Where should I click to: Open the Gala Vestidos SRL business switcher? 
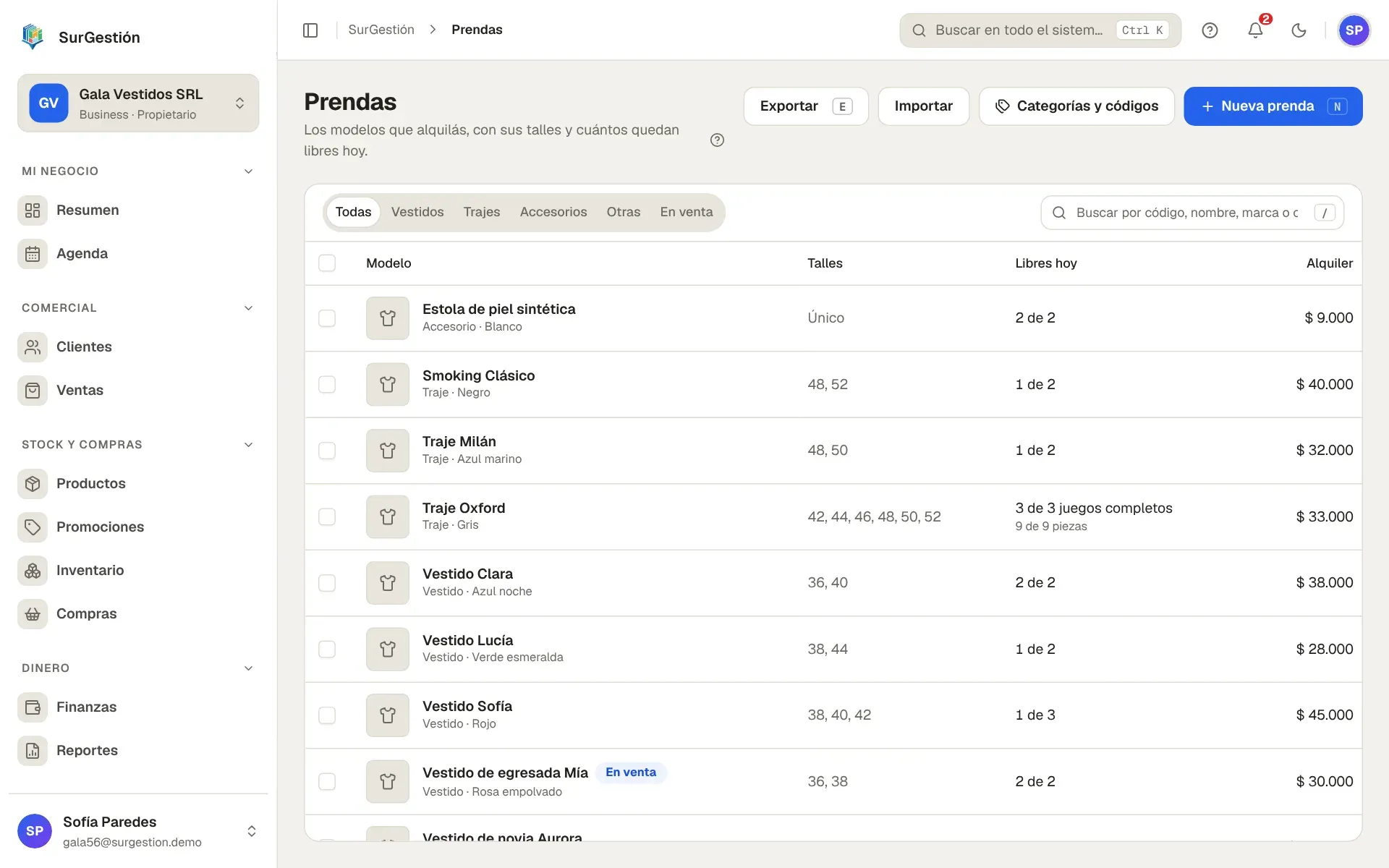[x=138, y=103]
